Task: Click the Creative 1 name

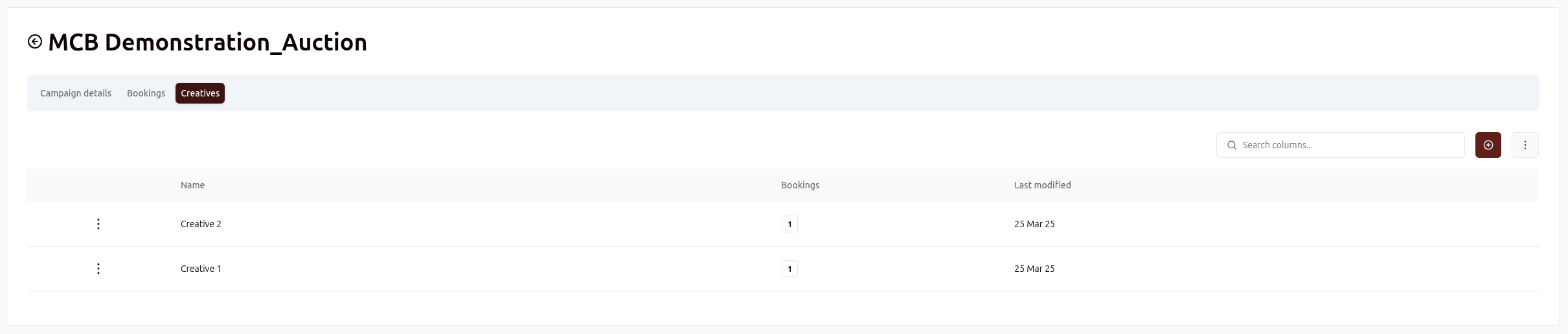Action: (x=201, y=269)
